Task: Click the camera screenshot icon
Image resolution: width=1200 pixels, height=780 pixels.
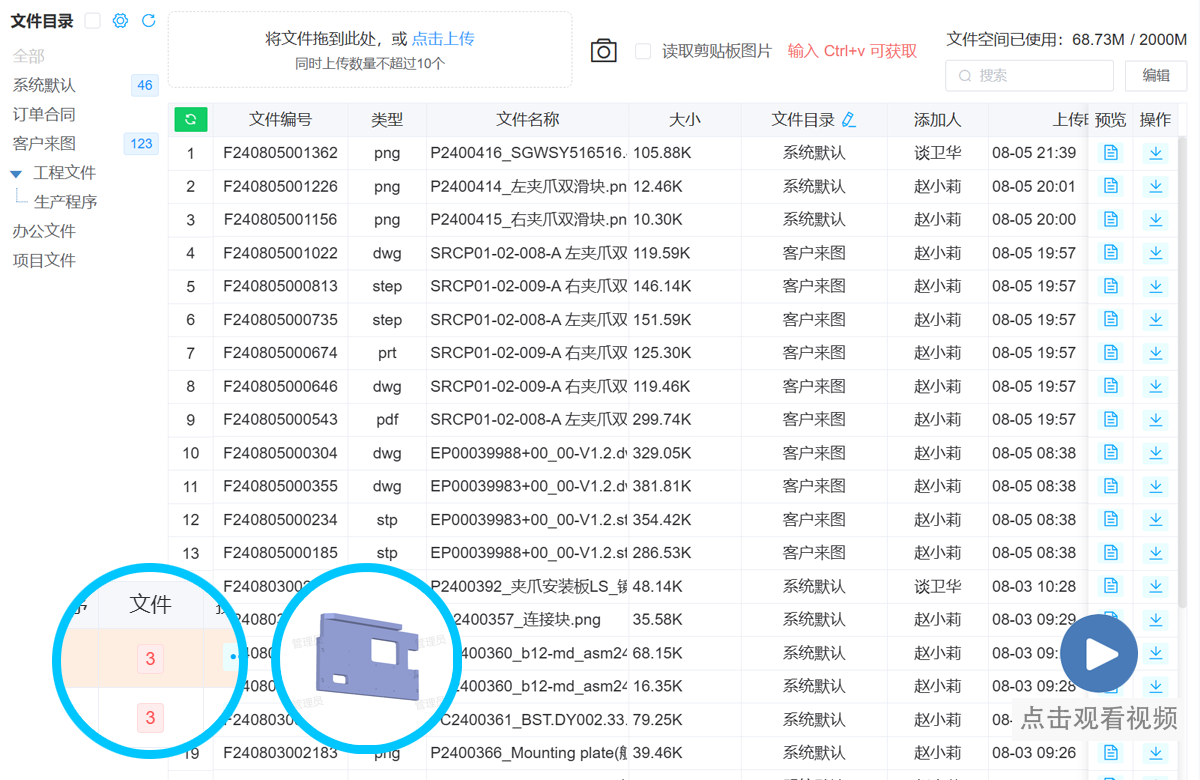Action: coord(603,51)
